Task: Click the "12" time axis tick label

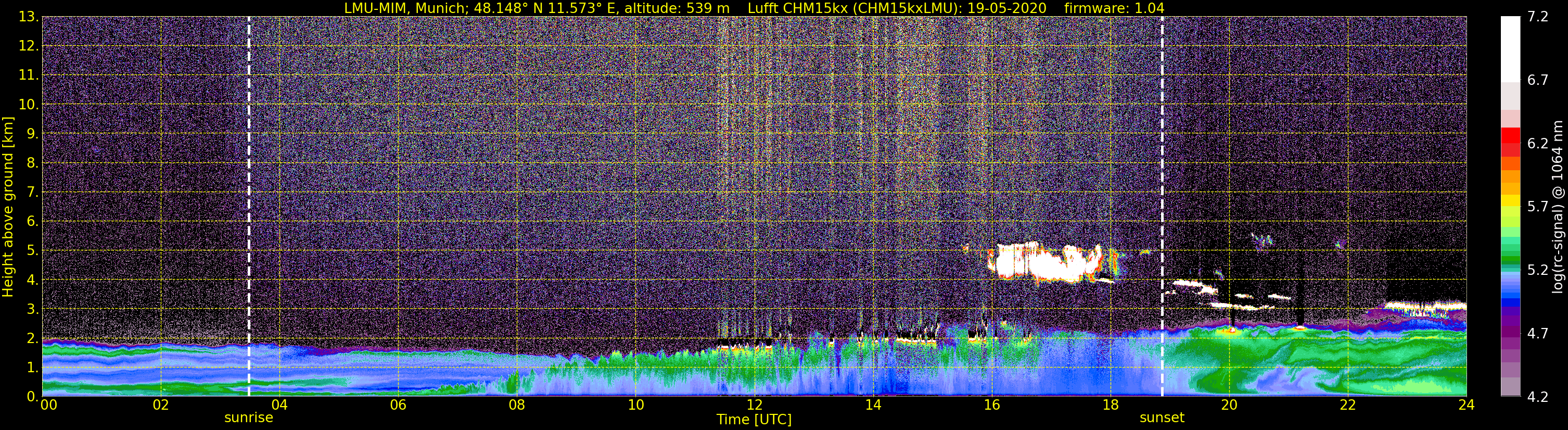Action: [754, 405]
